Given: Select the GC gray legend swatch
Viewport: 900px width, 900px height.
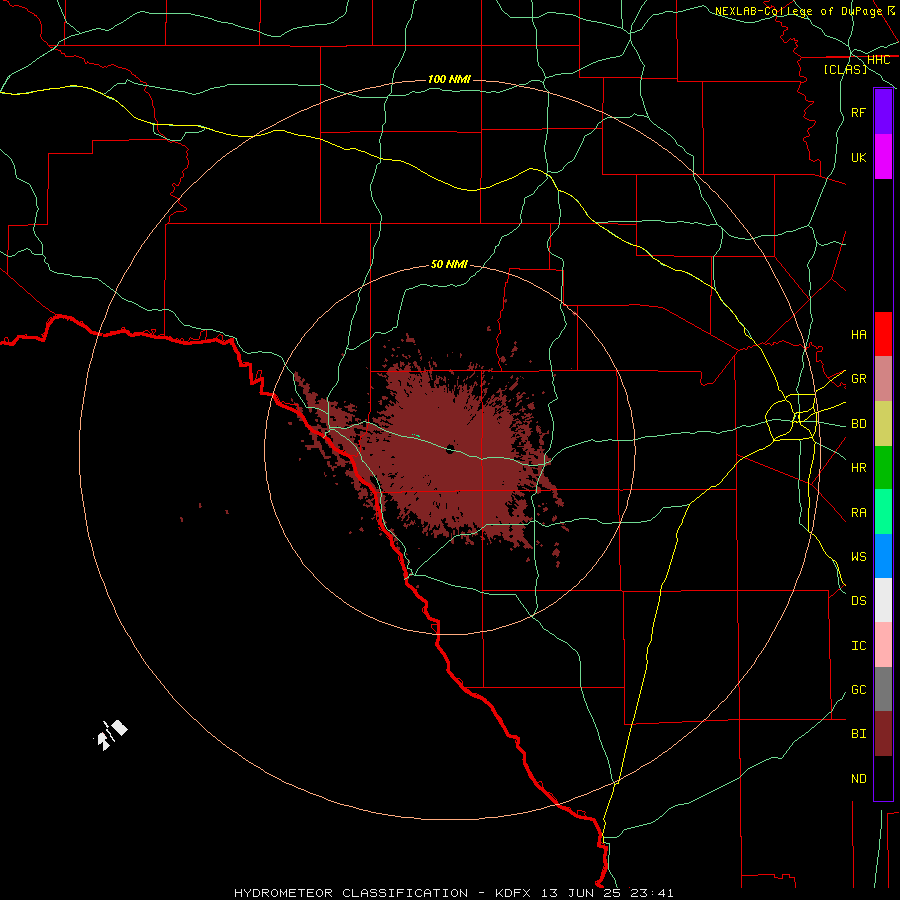Looking at the screenshot, I should coord(883,689).
